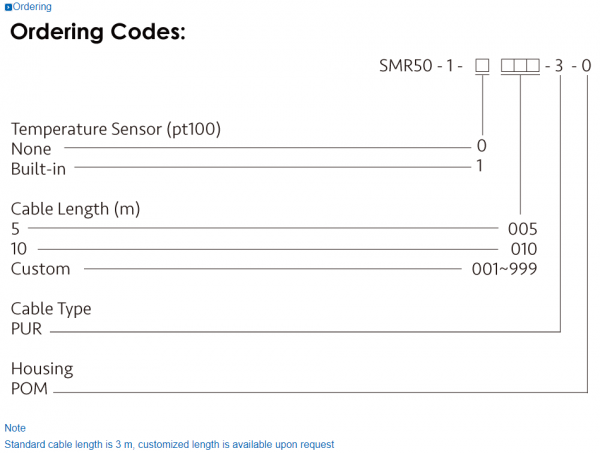Click the Cable Length (m) label
The height and width of the screenshot is (453, 600).
click(76, 209)
